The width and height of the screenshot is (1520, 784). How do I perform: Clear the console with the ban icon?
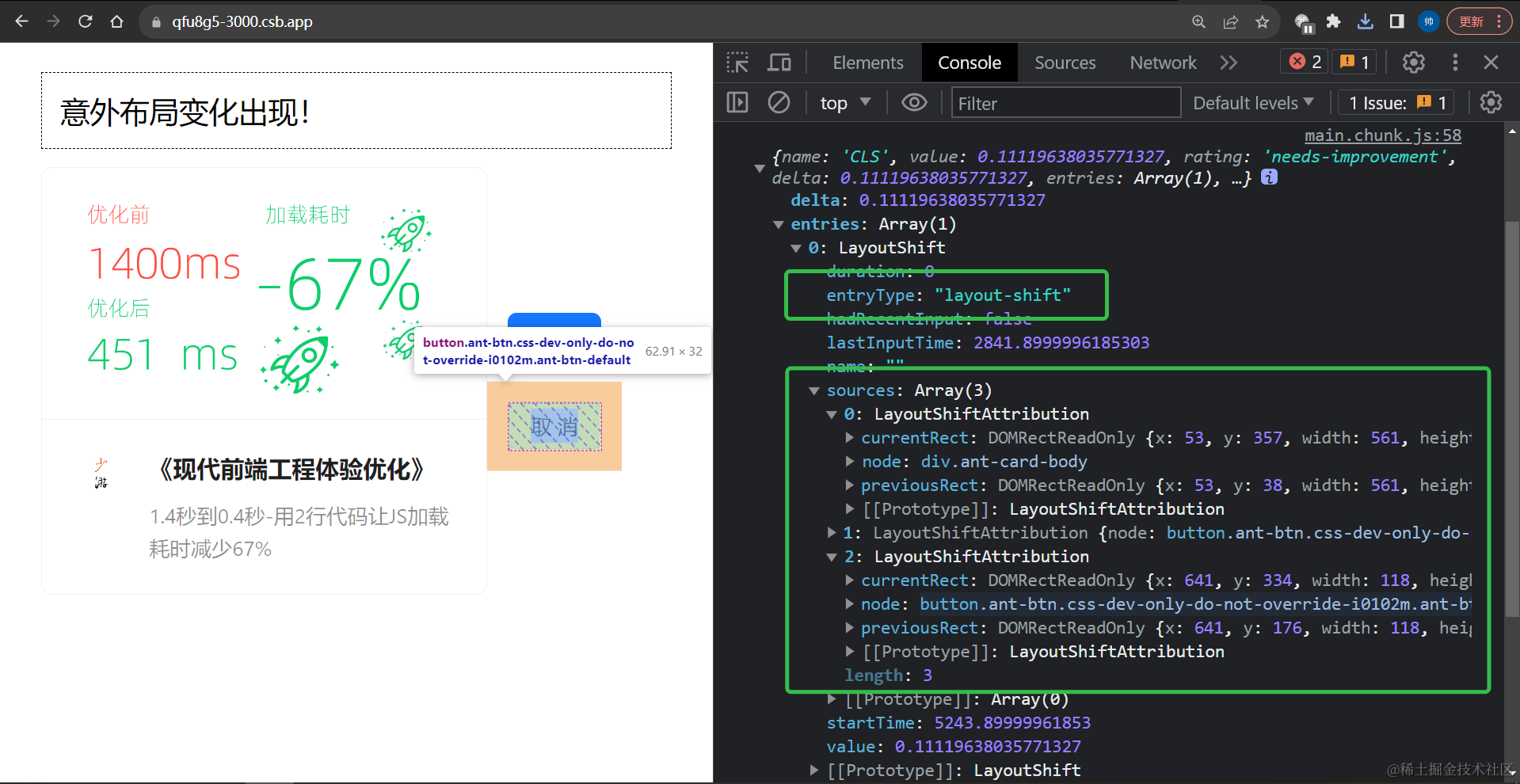pyautogui.click(x=779, y=103)
